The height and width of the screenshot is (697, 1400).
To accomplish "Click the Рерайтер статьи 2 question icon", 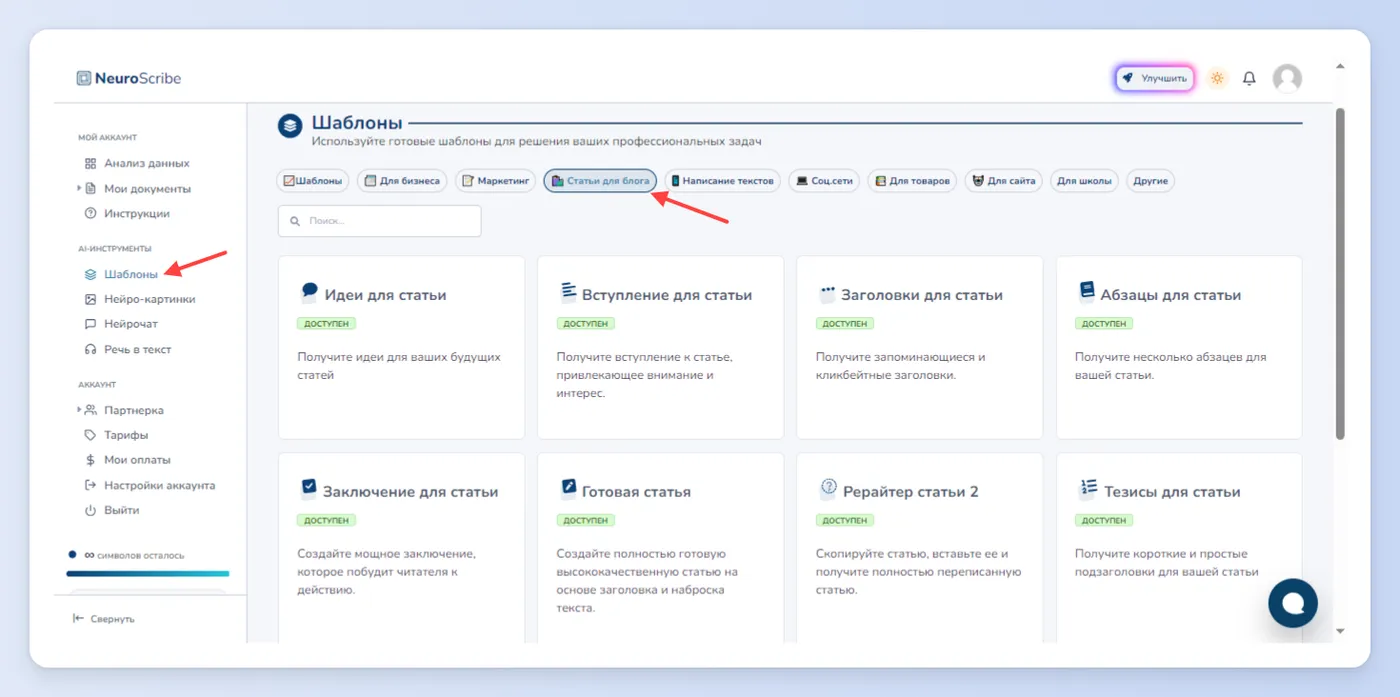I will [x=828, y=489].
